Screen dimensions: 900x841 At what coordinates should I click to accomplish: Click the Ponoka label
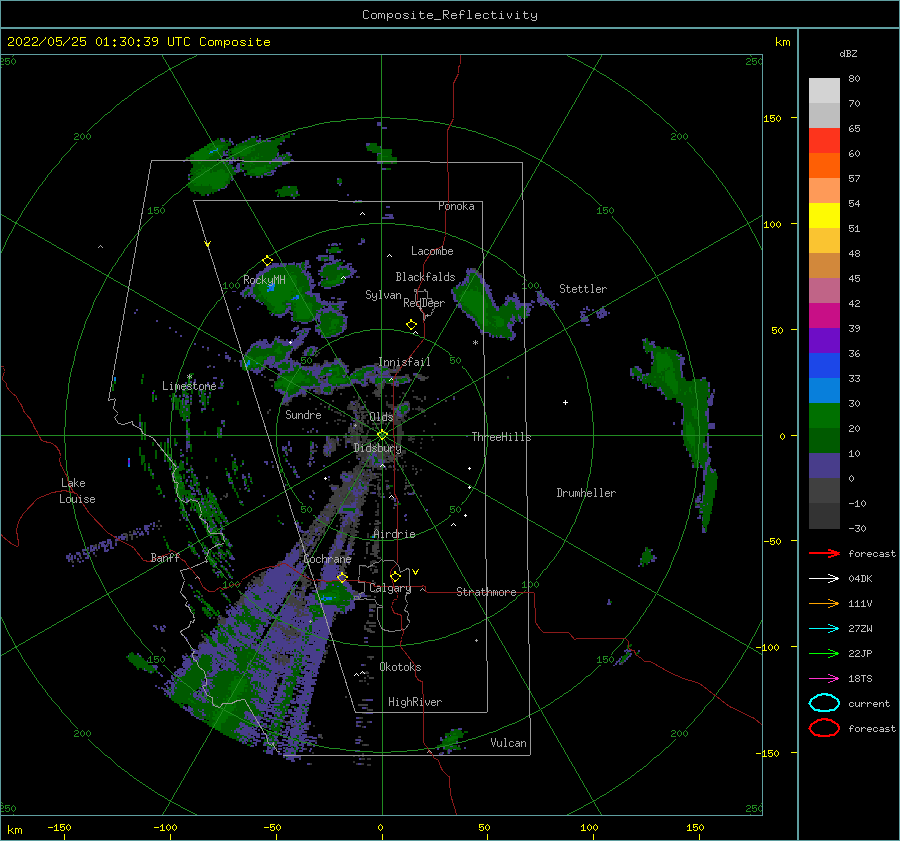[x=456, y=206]
